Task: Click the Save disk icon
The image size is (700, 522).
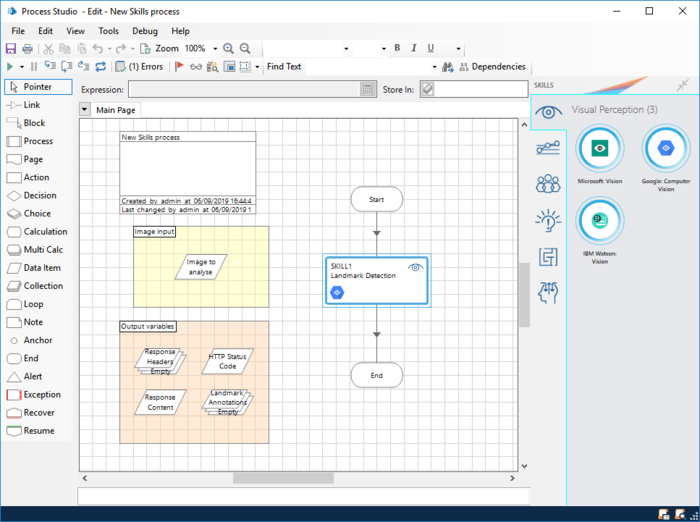Action: point(11,48)
